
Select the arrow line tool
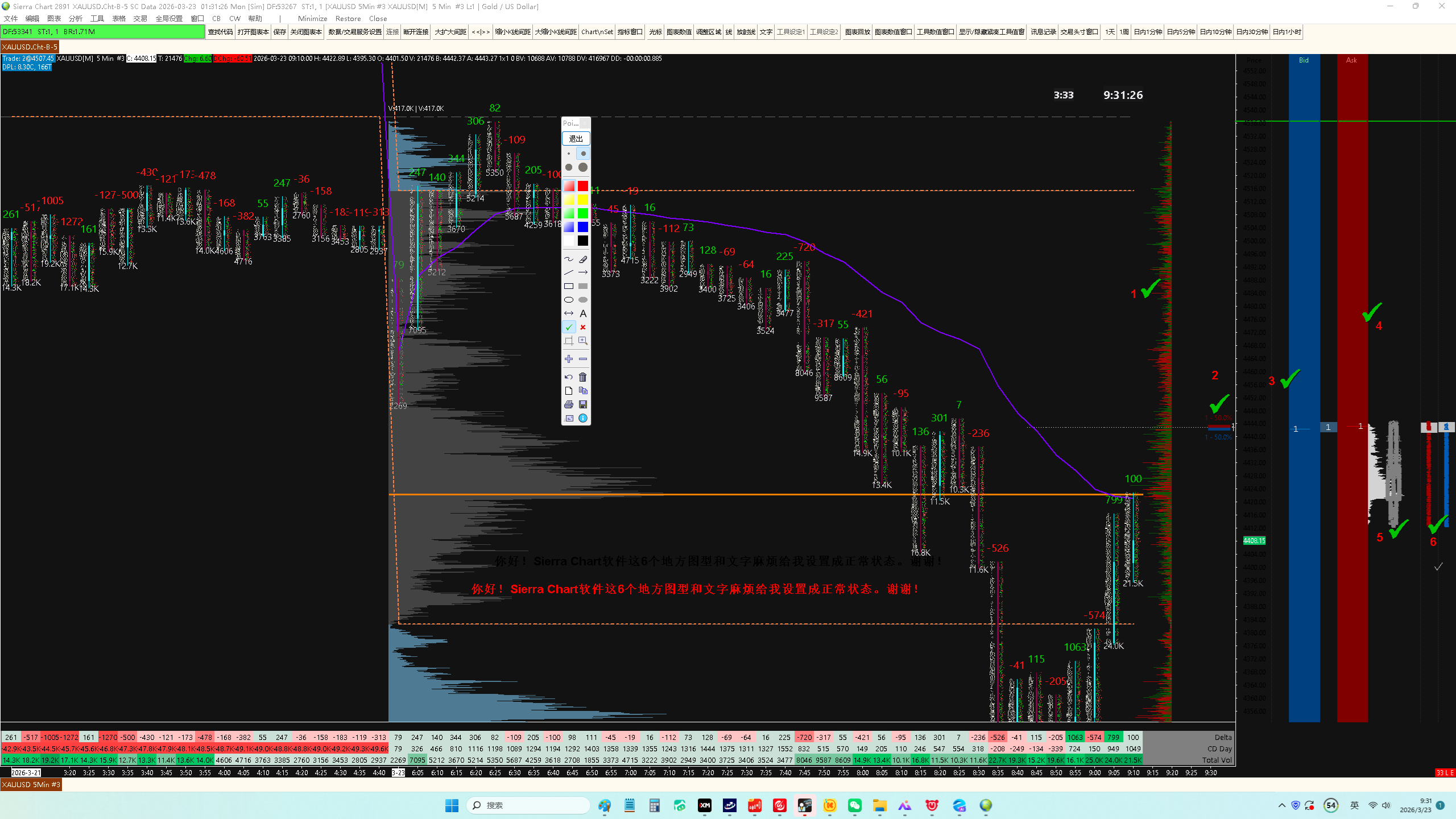click(583, 272)
